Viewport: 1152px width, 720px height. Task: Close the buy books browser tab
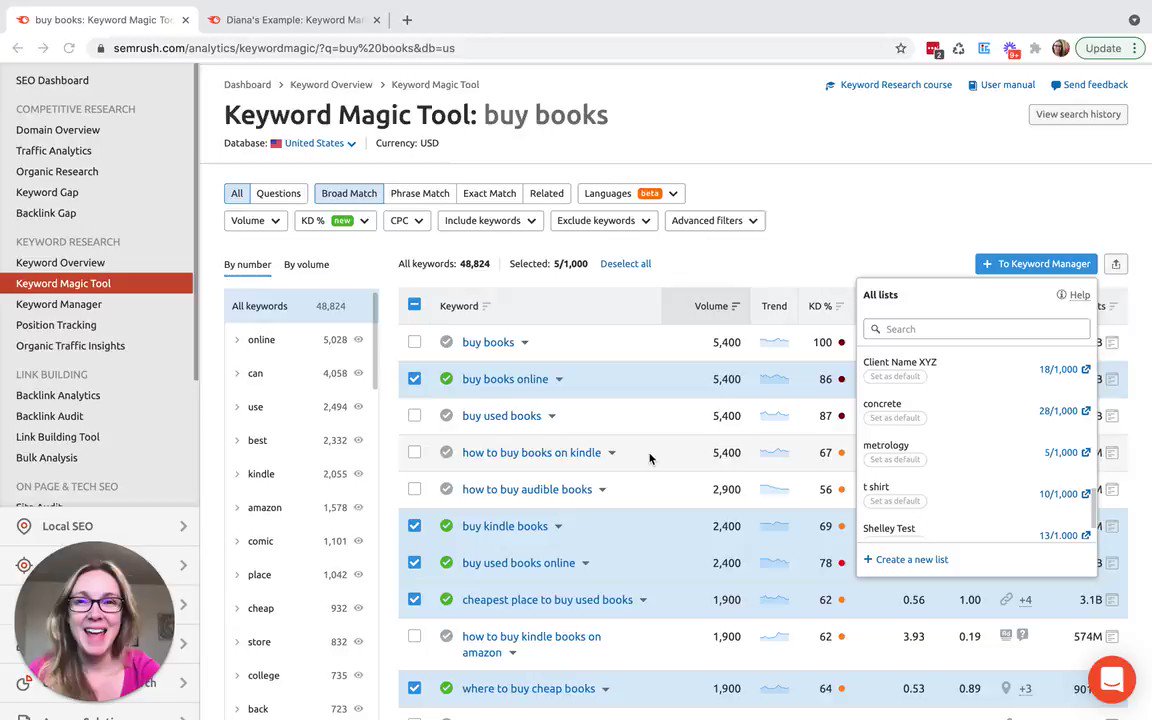(186, 20)
